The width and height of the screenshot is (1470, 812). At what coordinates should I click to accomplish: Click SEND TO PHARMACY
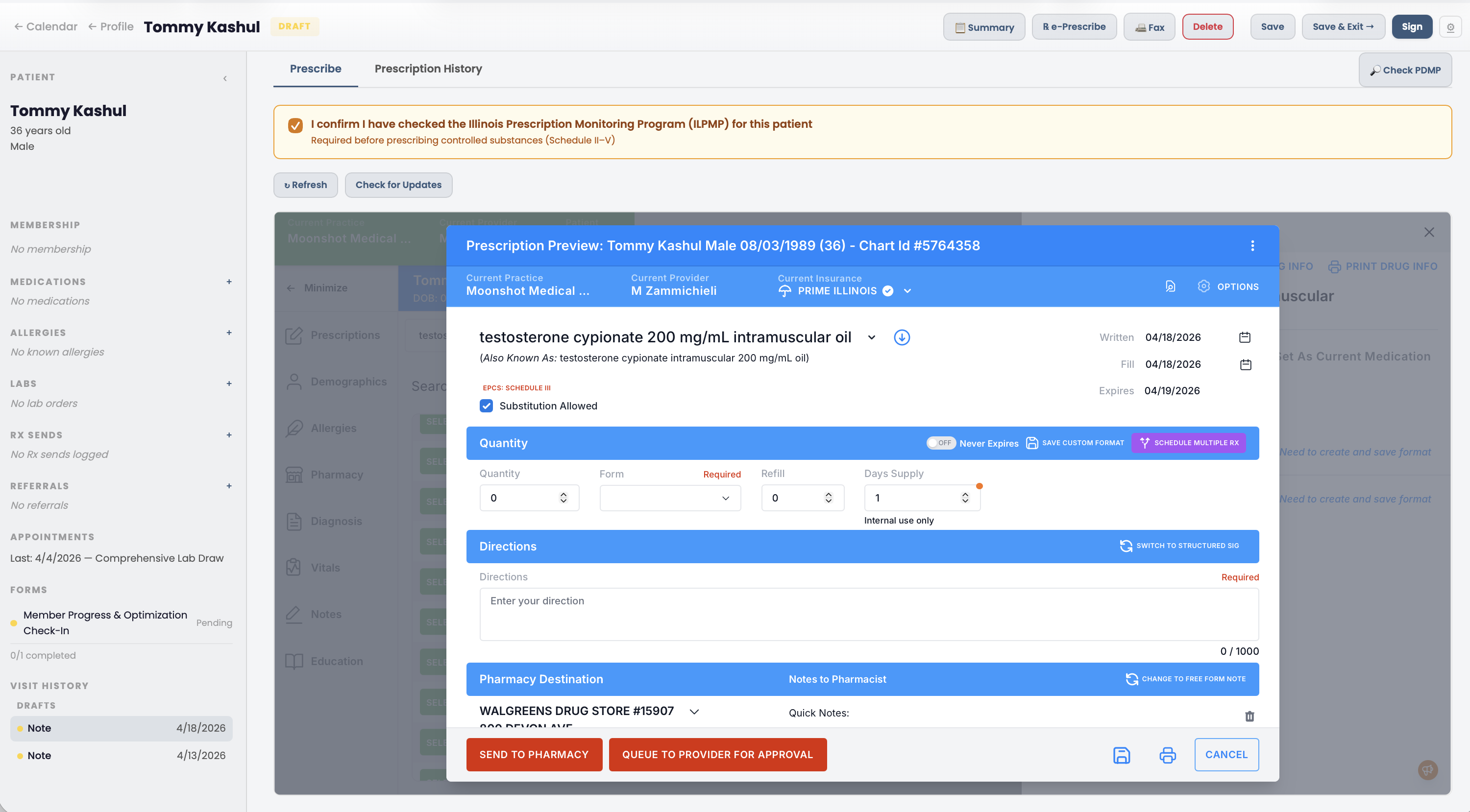tap(534, 754)
